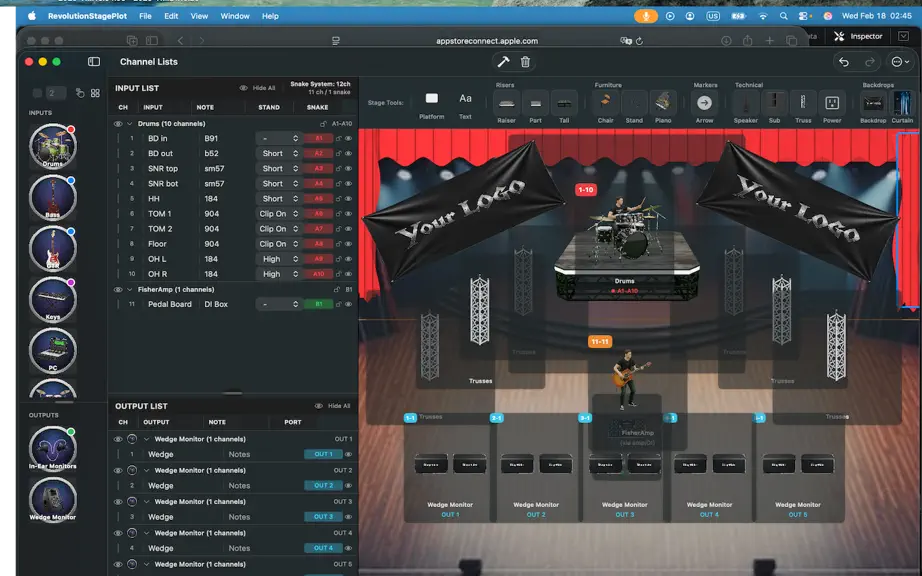This screenshot has width=922, height=576.
Task: Add a Truss technical item
Action: point(803,108)
